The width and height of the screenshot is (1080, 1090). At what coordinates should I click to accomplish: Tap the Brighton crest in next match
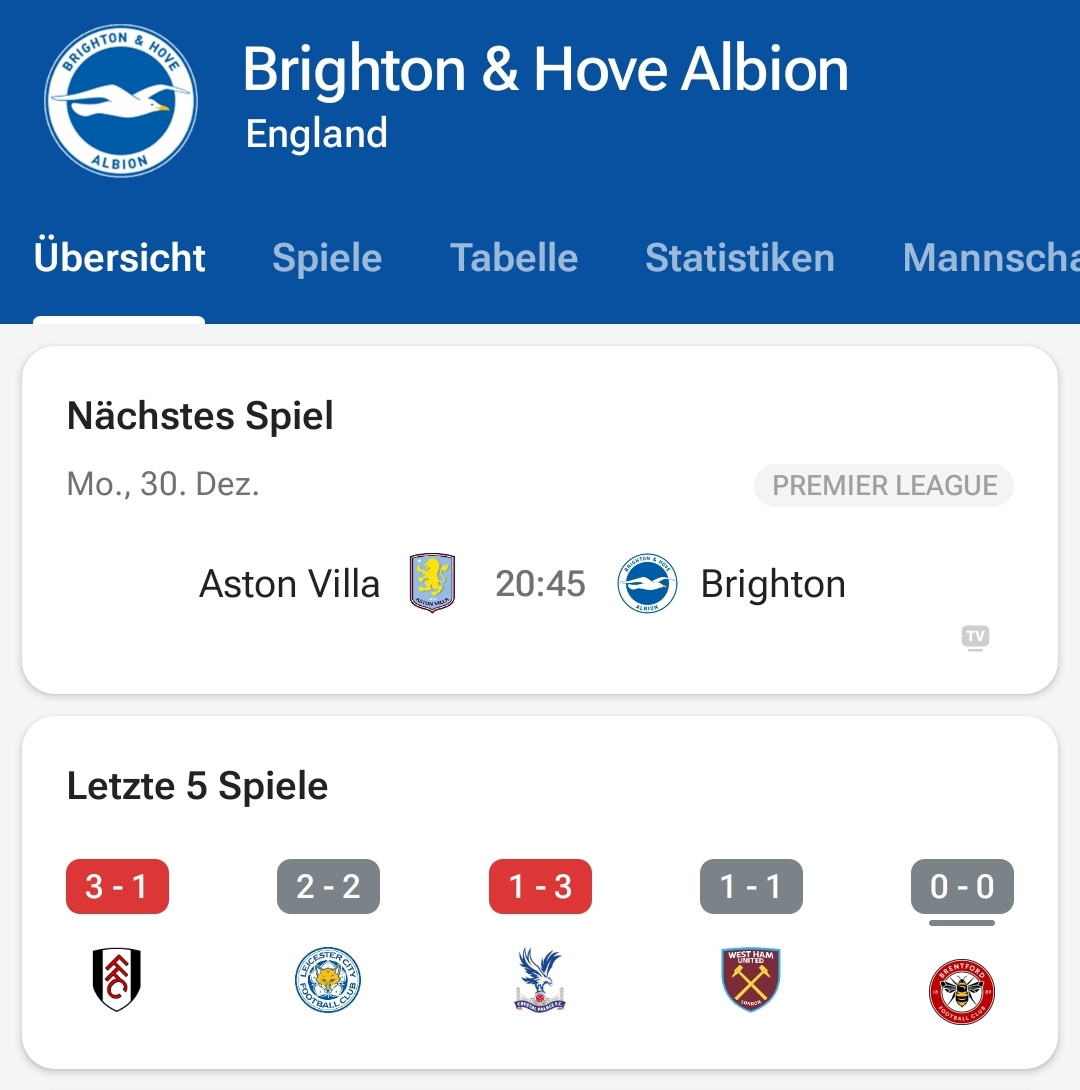coord(647,584)
